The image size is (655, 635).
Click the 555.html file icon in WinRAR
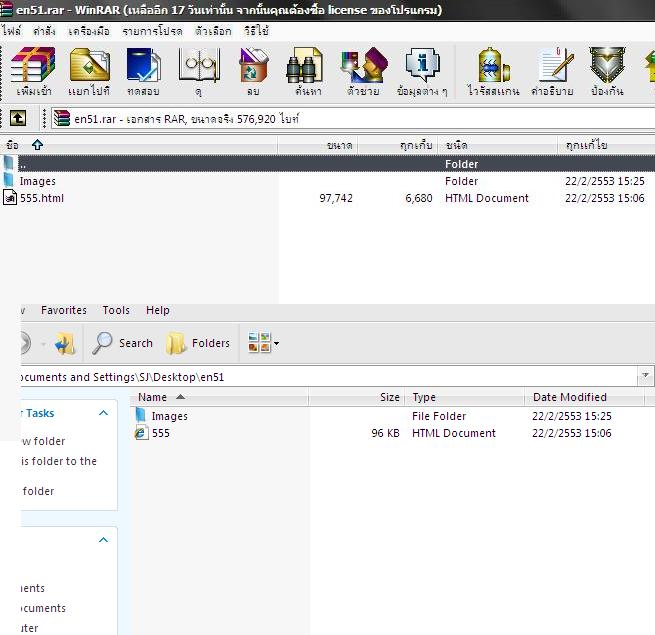click(10, 198)
